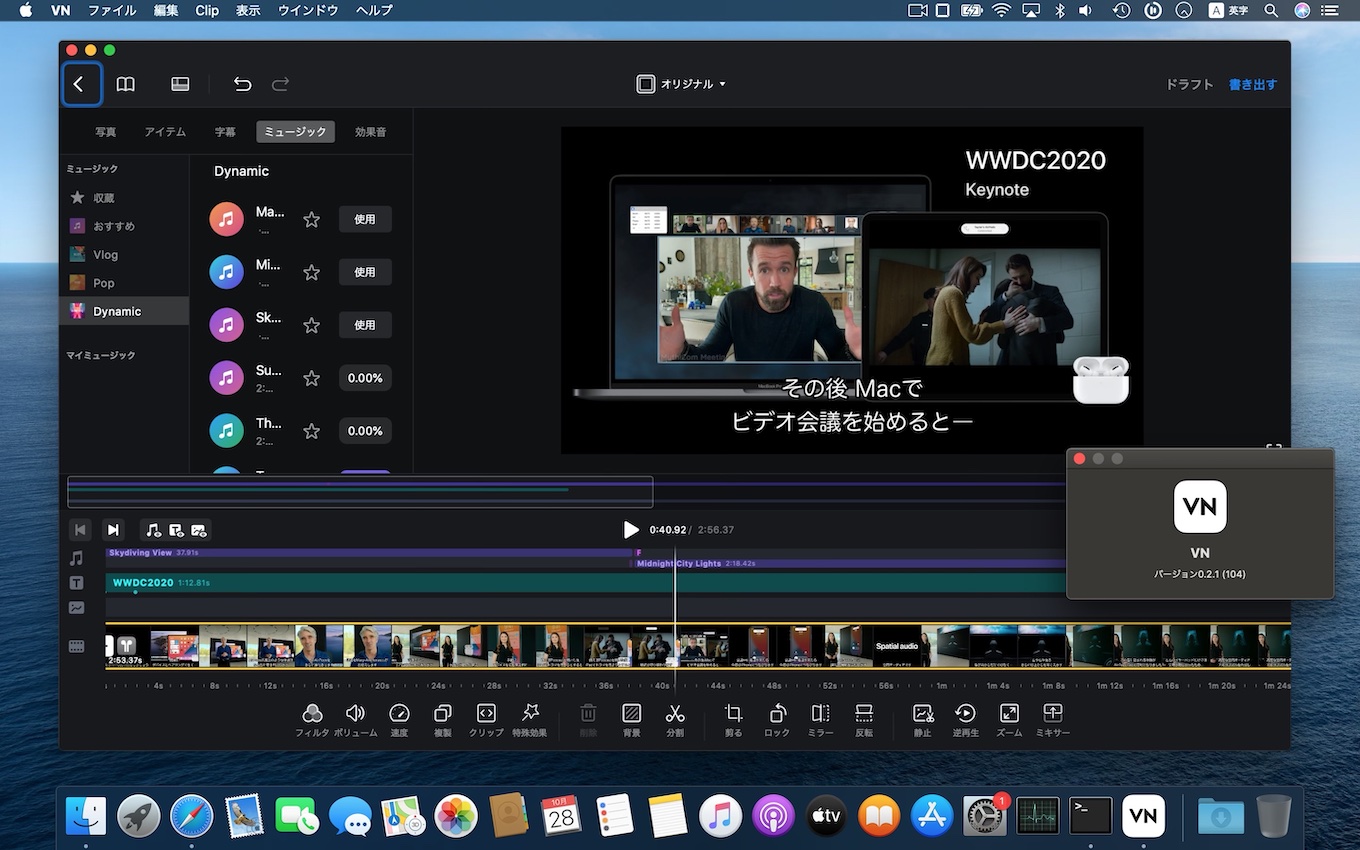This screenshot has height=850, width=1360.
Task: Split the clip with the 分割 tool
Action: click(675, 718)
